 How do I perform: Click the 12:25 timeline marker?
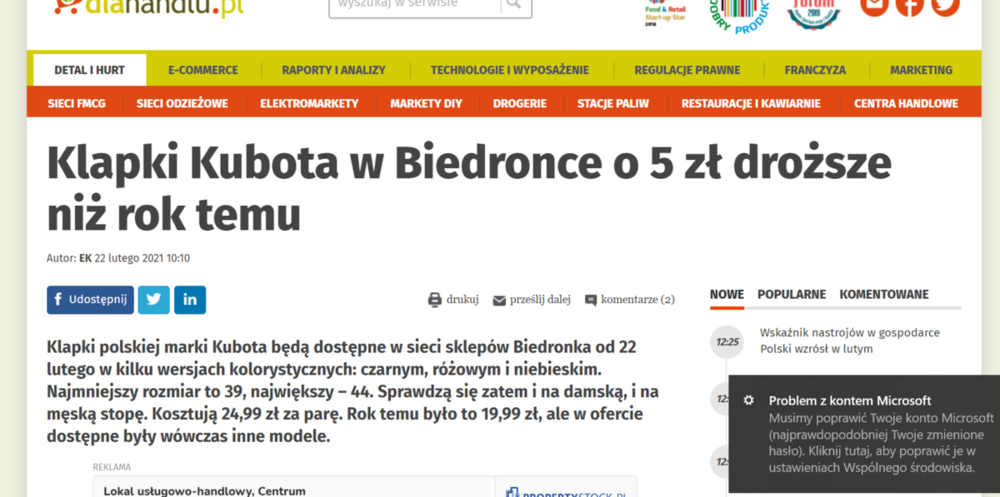727,342
